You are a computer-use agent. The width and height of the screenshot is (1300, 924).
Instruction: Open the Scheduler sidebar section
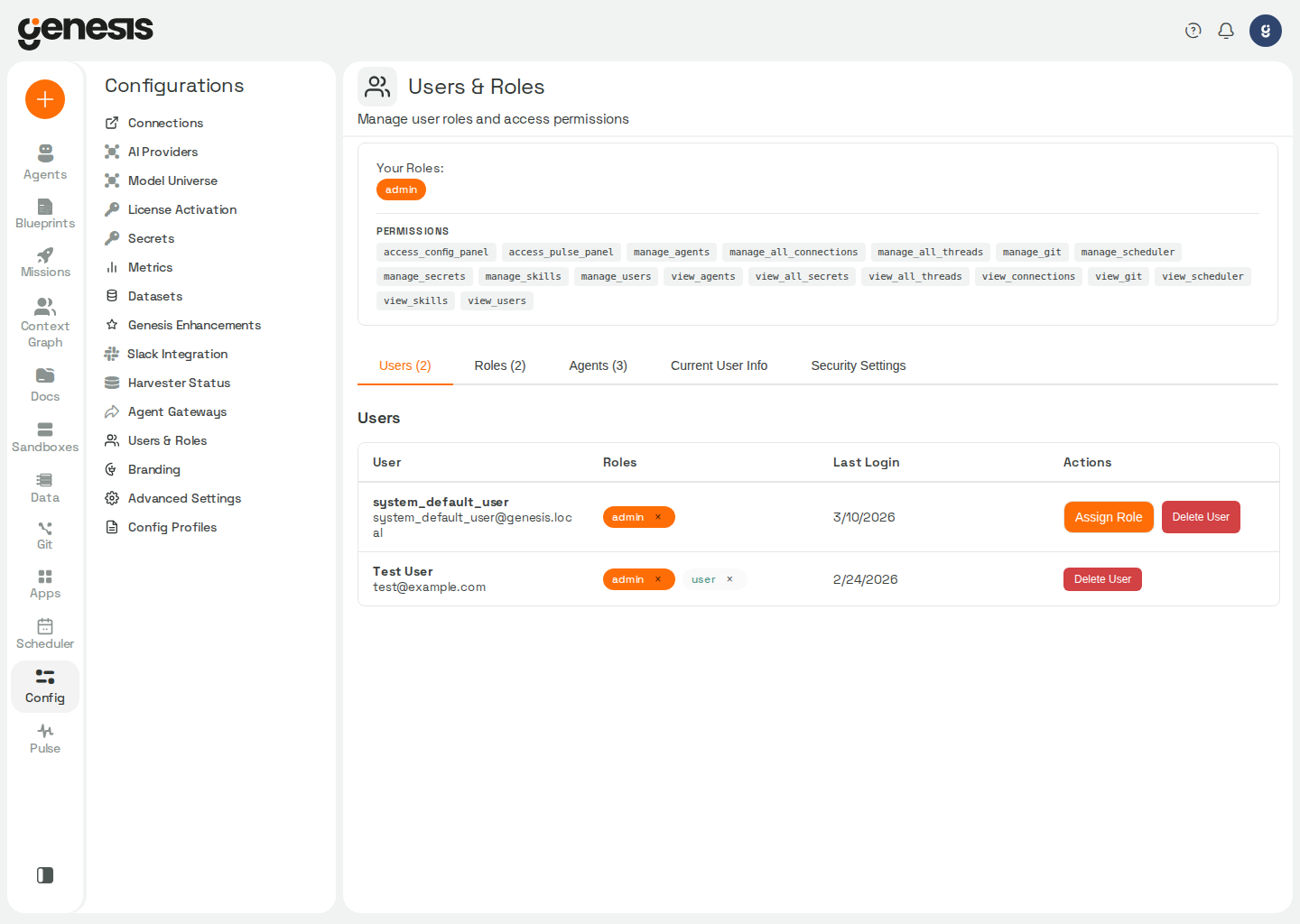45,633
